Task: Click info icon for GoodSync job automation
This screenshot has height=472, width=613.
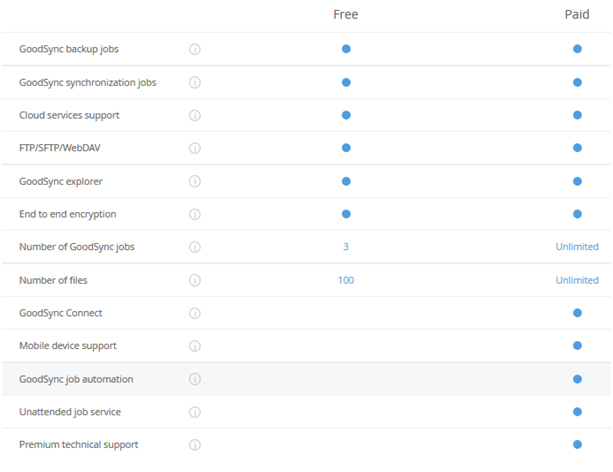Action: coord(195,379)
